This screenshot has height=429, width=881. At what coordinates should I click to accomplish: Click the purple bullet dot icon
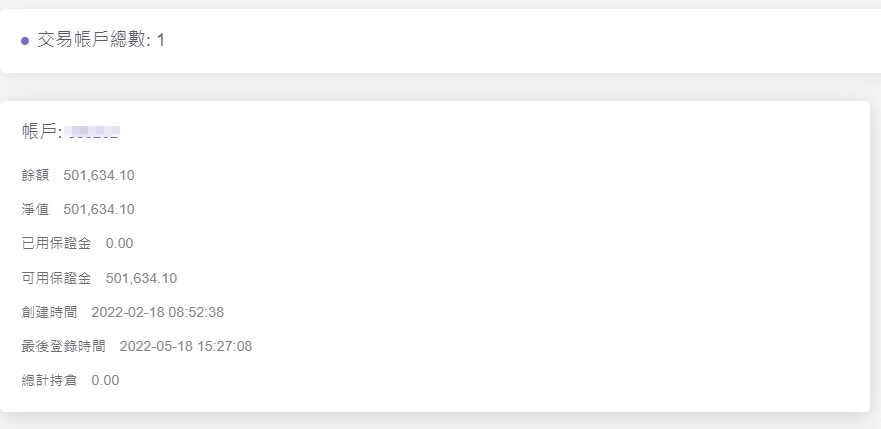[25, 41]
